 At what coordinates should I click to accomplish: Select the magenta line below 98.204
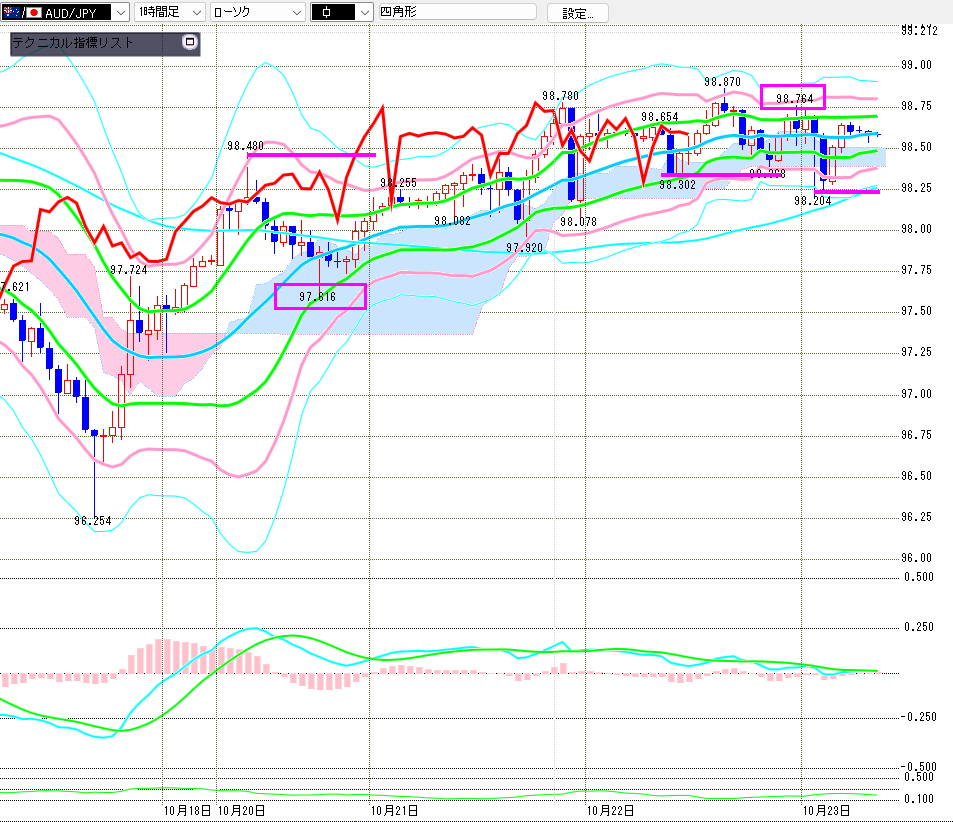[847, 191]
